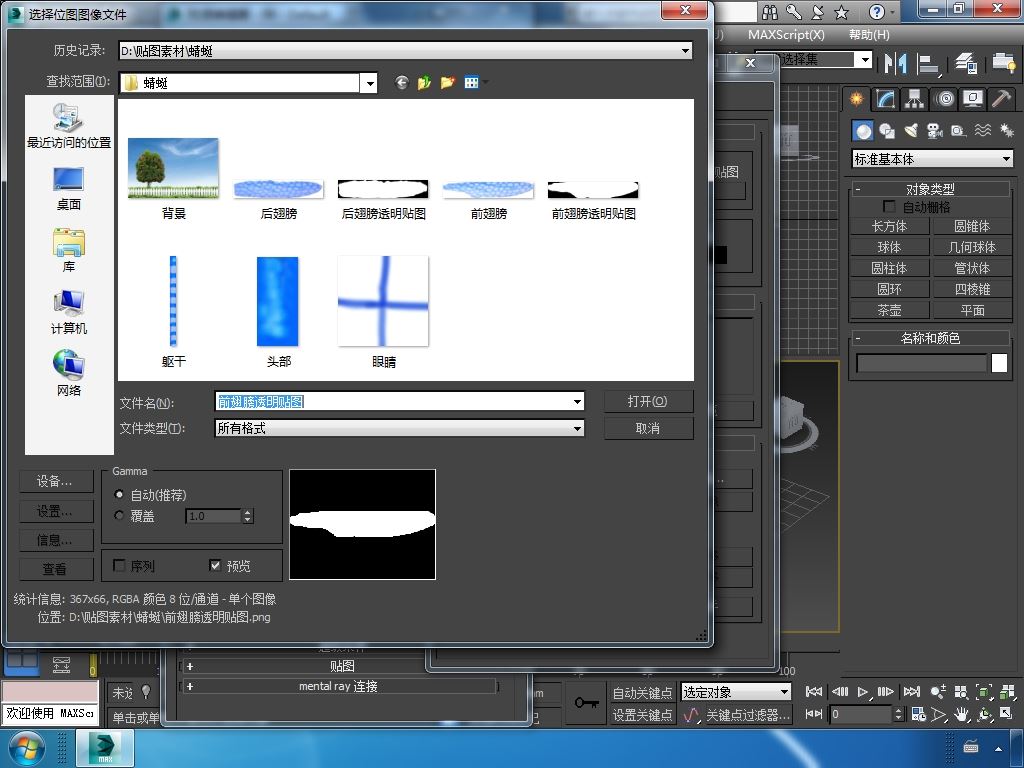Go to the start frame
Screen dimensions: 1024x768
[x=814, y=692]
